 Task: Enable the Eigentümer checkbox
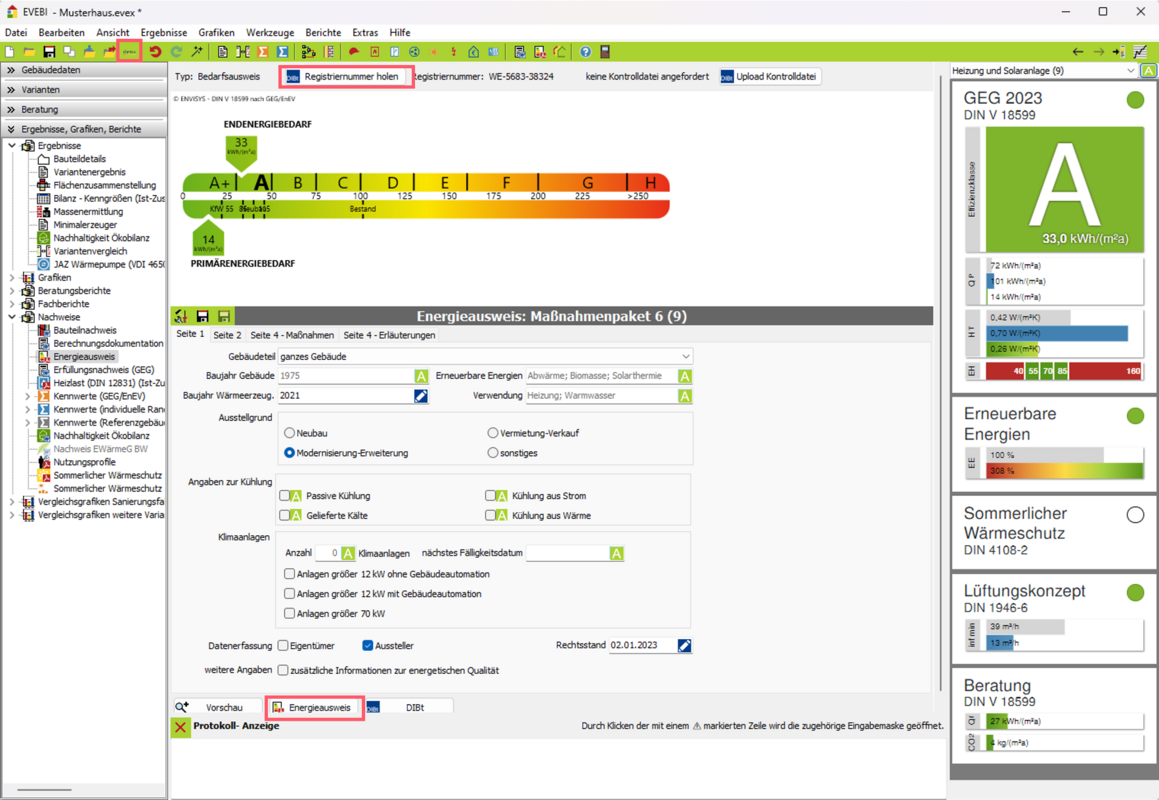(284, 646)
